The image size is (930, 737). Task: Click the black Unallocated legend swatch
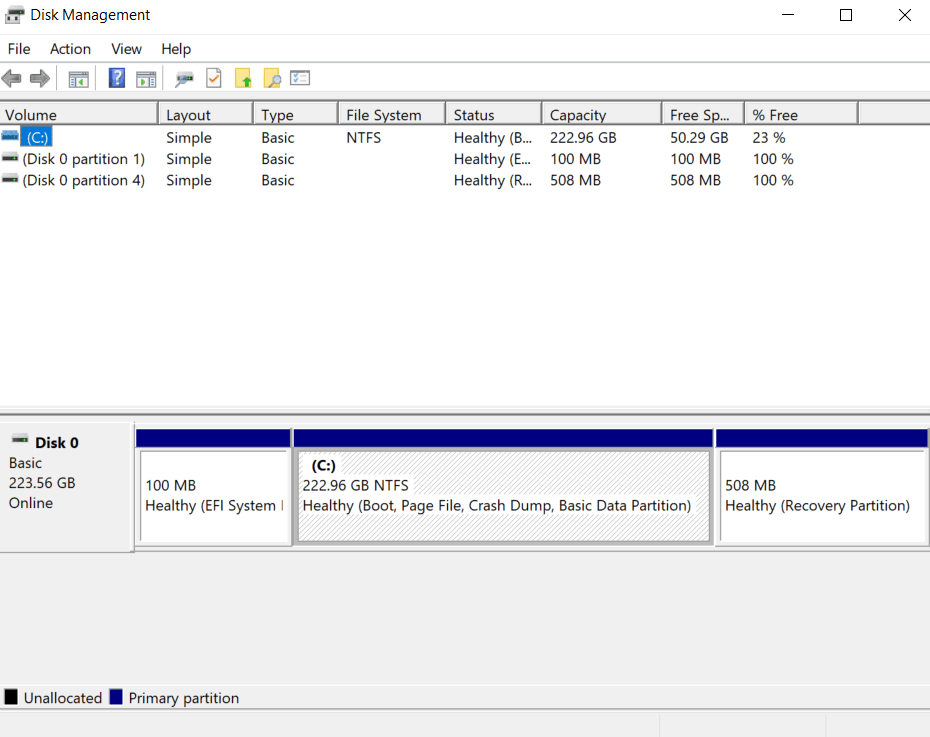11,697
